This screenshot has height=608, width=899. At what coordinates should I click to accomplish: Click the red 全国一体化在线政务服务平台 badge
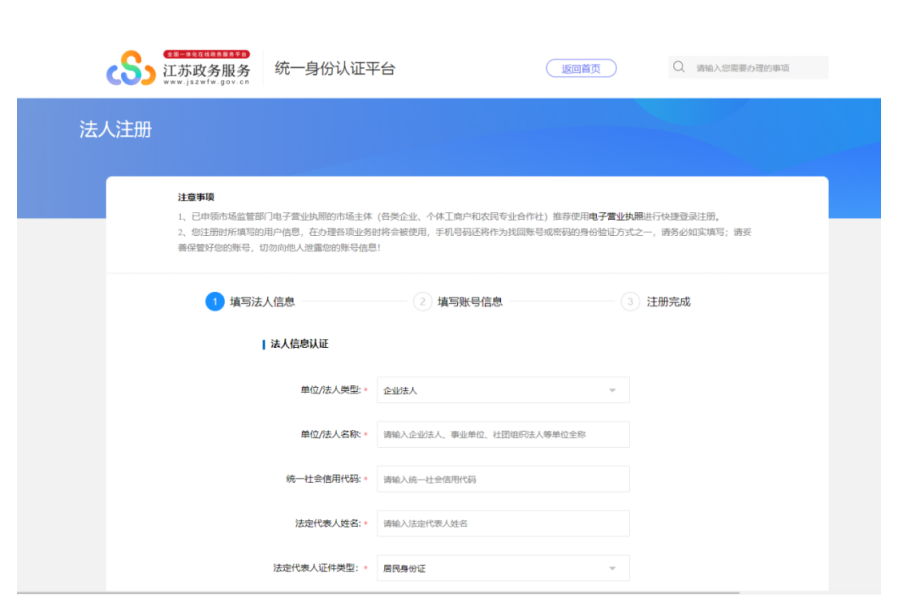pyautogui.click(x=206, y=54)
